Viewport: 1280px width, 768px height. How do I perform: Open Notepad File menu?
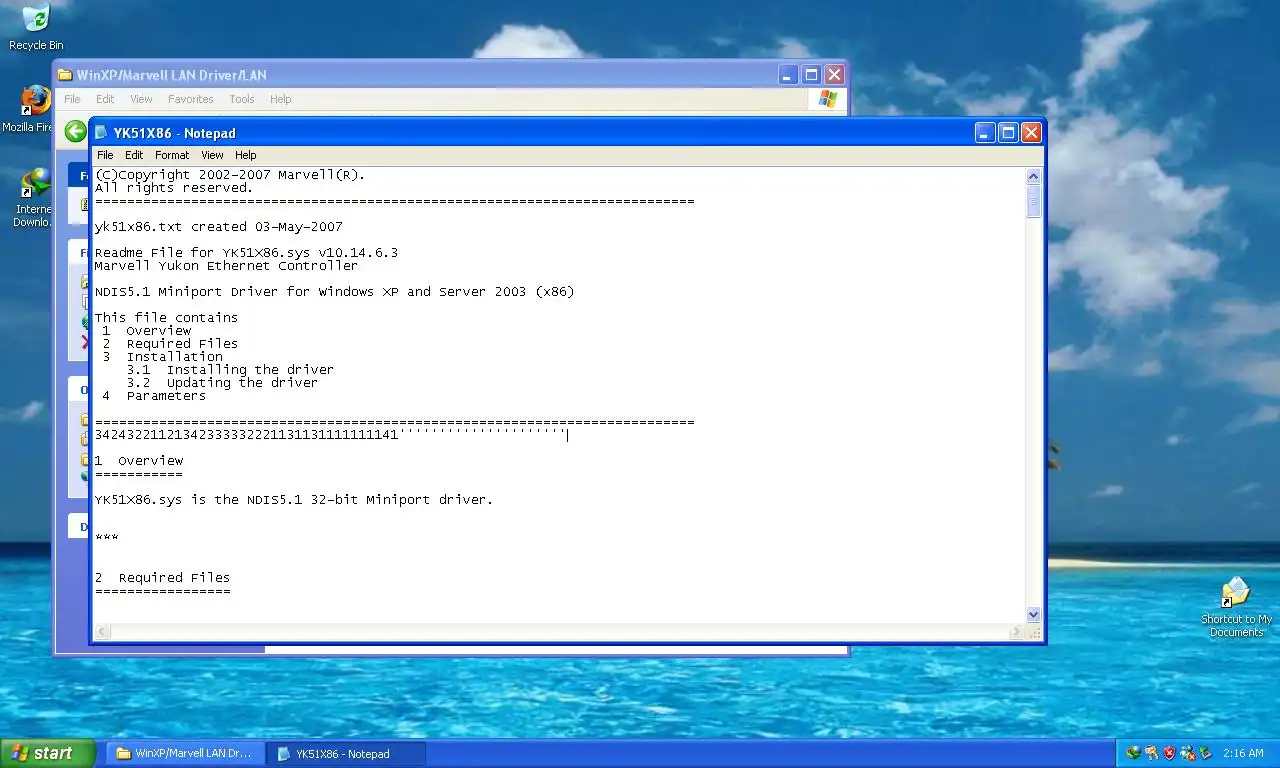(105, 155)
